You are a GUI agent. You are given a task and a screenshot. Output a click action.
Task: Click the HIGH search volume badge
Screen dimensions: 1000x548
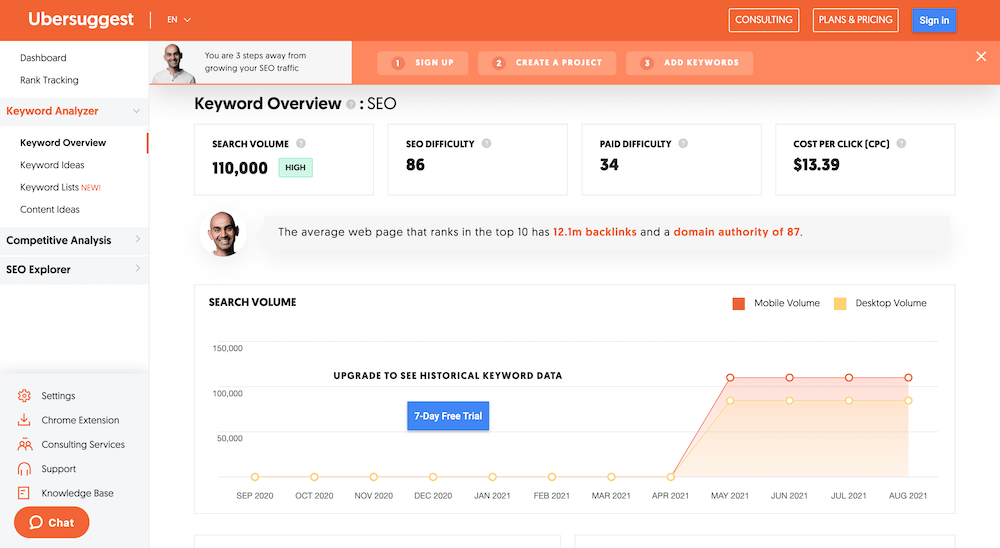[295, 167]
